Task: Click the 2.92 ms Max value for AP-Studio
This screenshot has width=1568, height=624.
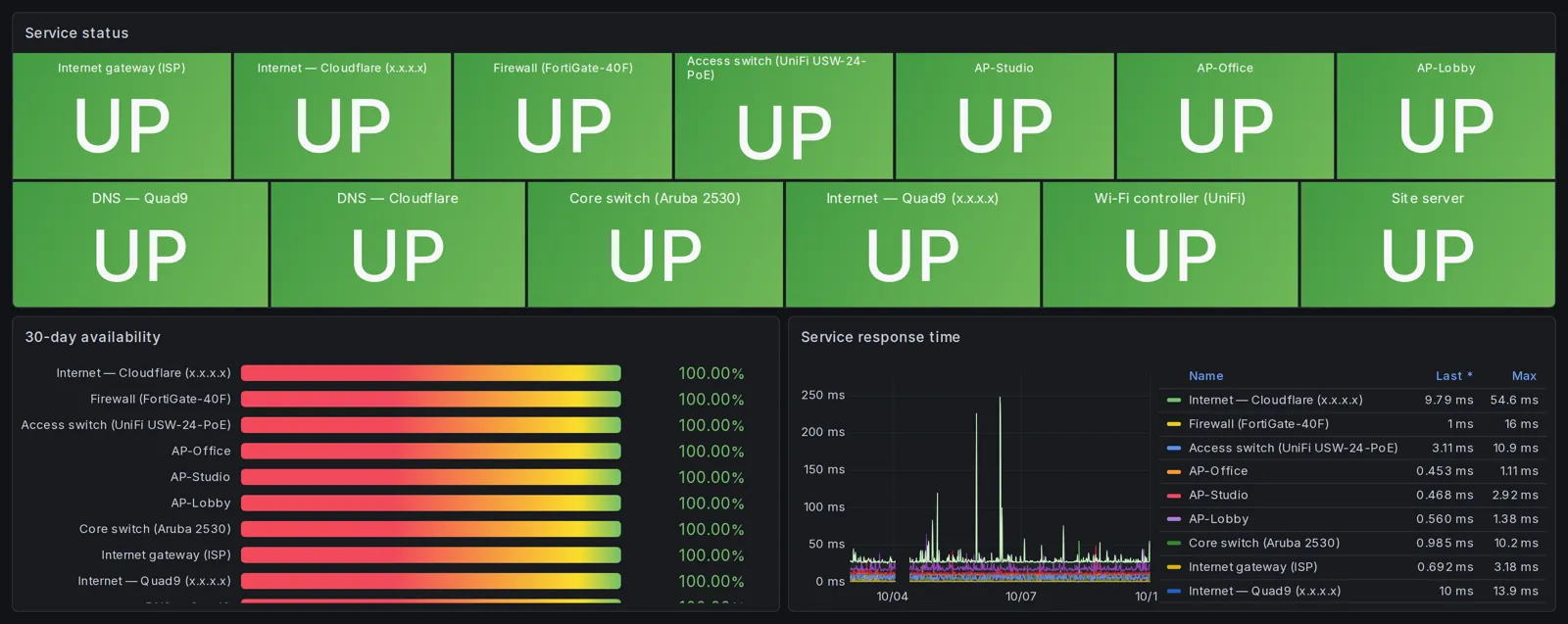Action: (x=1515, y=496)
